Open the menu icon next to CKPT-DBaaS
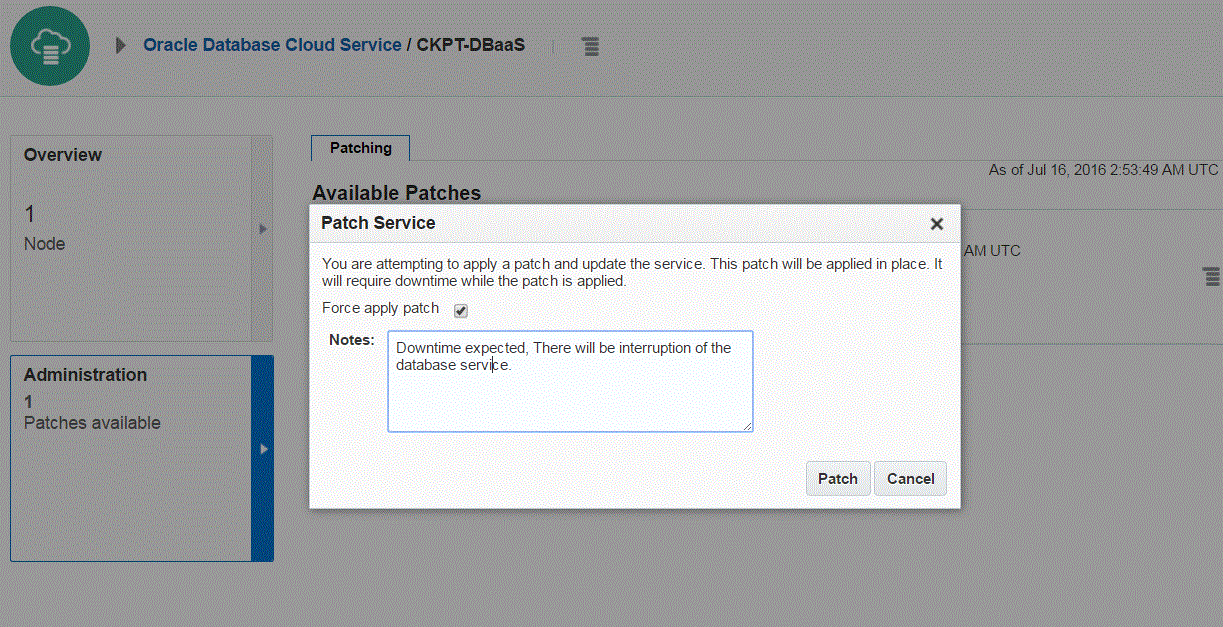Image resolution: width=1223 pixels, height=627 pixels. pos(591,46)
